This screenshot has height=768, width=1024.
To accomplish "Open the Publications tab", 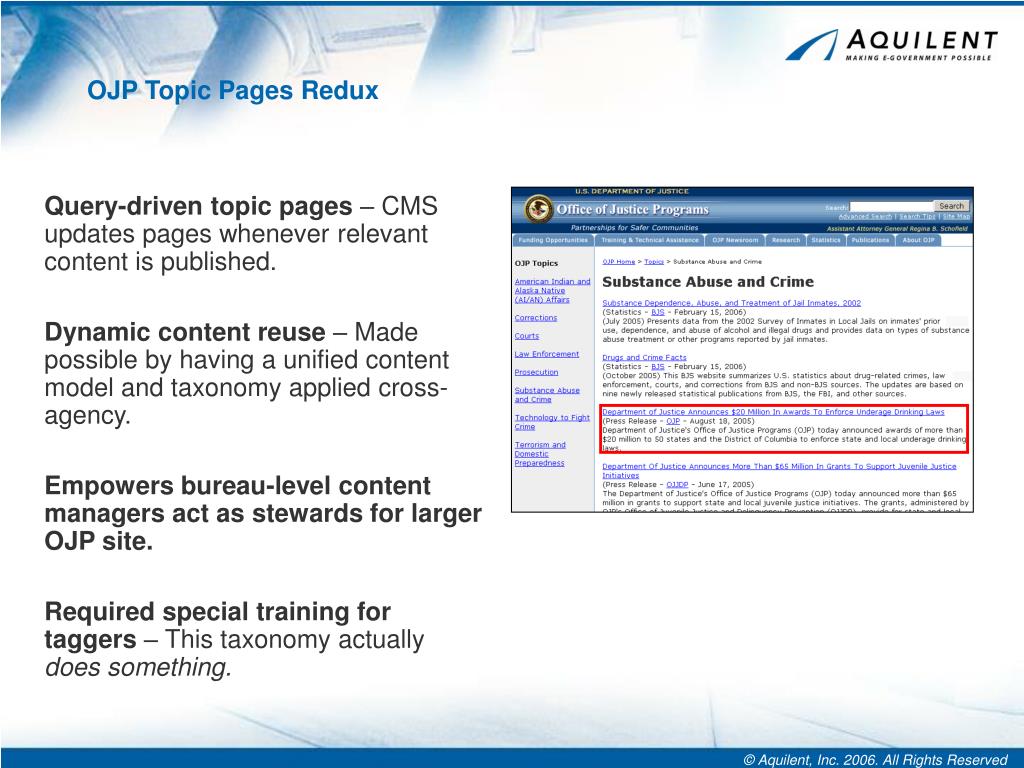I will 871,240.
